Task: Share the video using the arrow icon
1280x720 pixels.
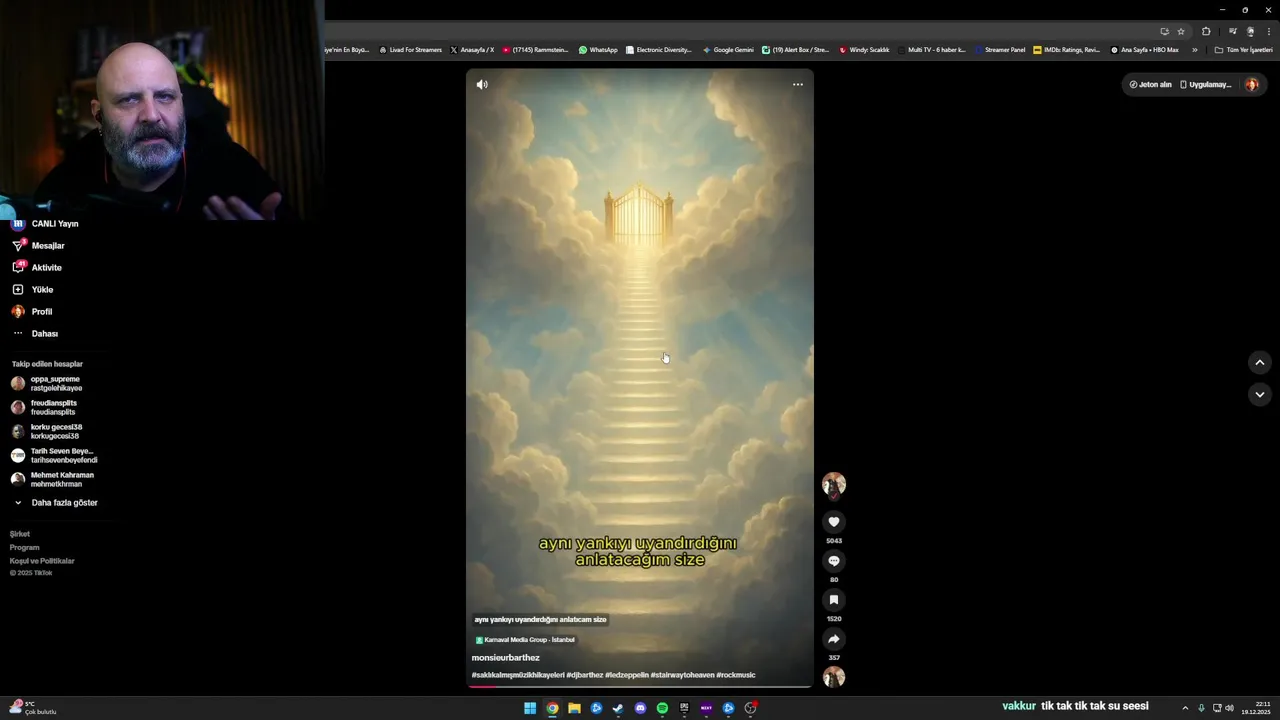Action: tap(834, 639)
